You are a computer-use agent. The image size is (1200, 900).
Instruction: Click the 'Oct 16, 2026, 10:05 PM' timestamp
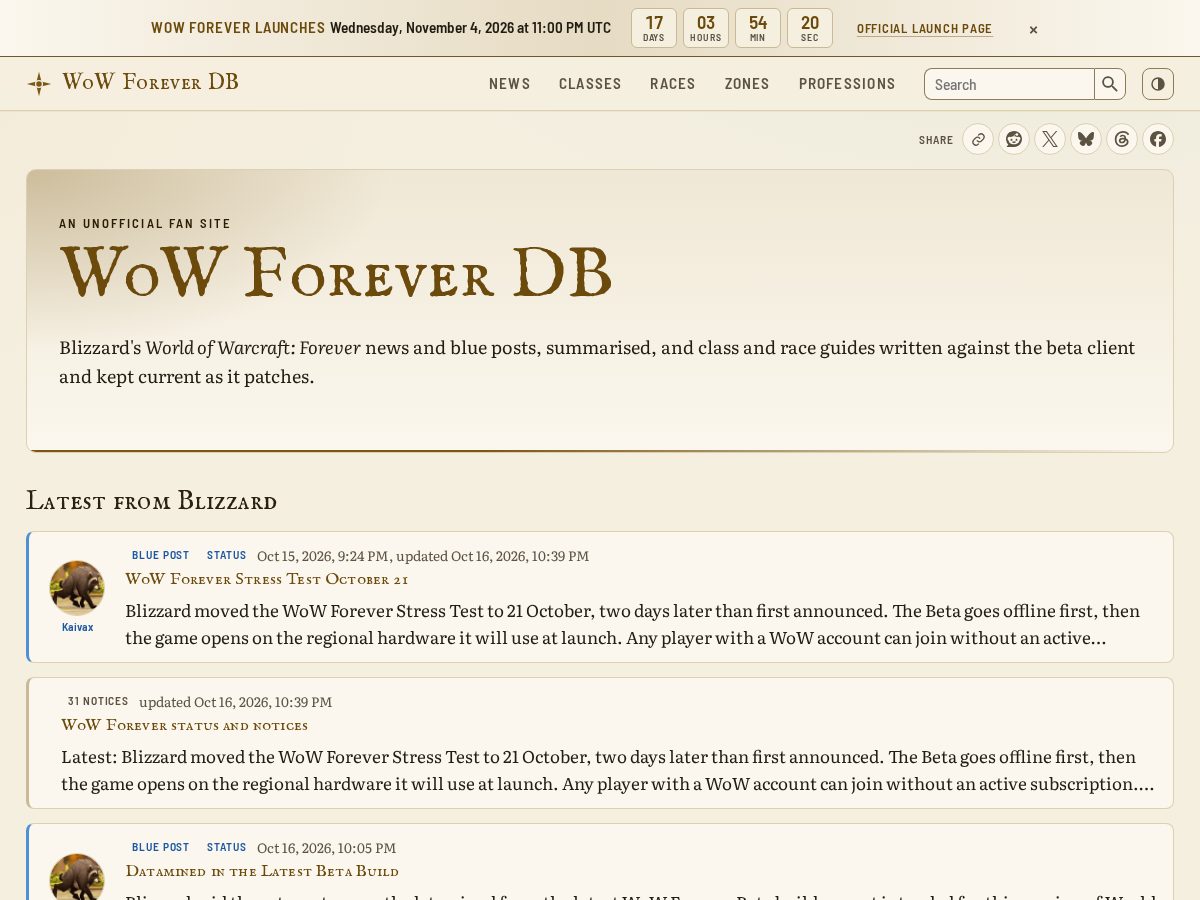click(x=327, y=848)
